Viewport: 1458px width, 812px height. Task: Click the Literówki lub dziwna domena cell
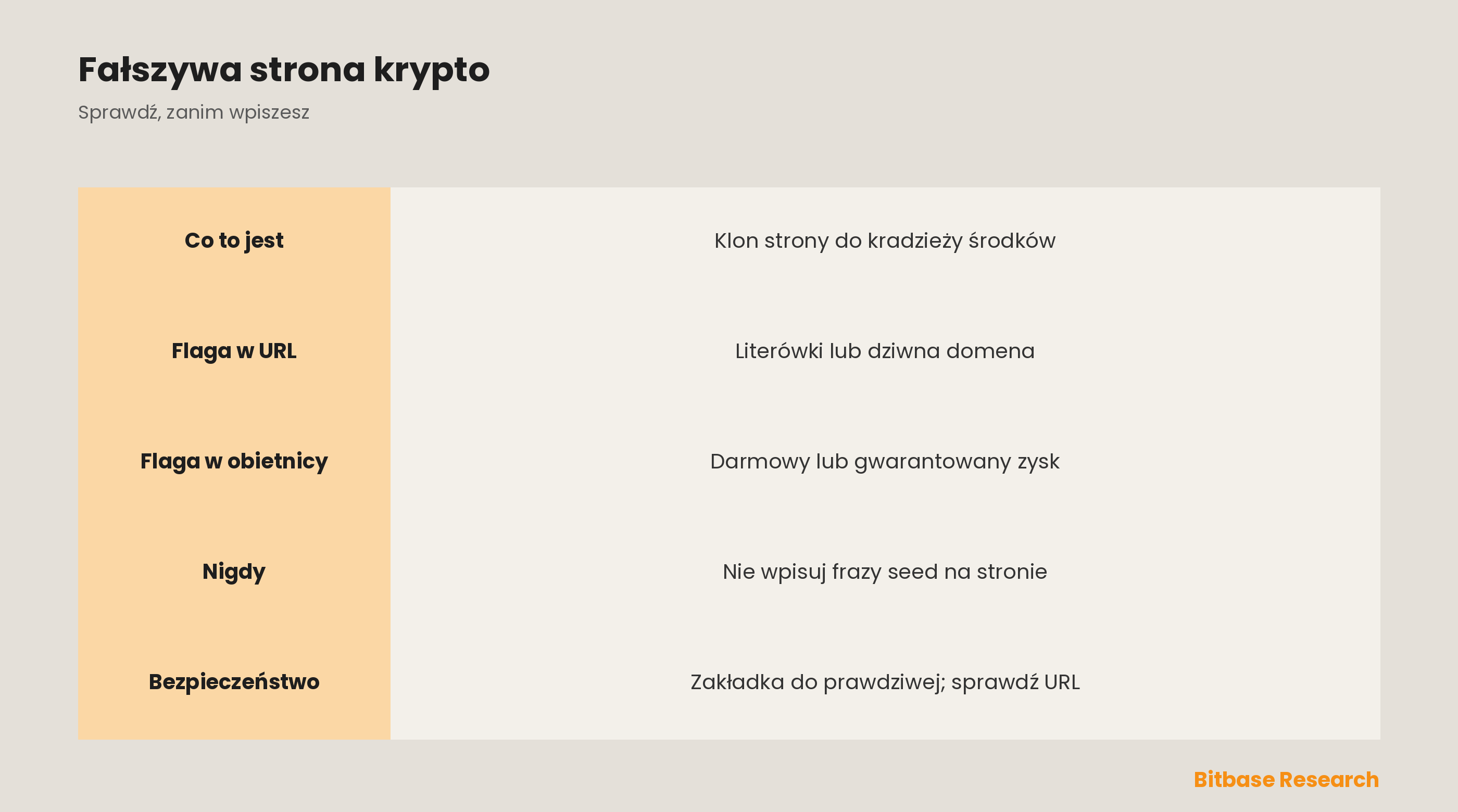pos(885,351)
